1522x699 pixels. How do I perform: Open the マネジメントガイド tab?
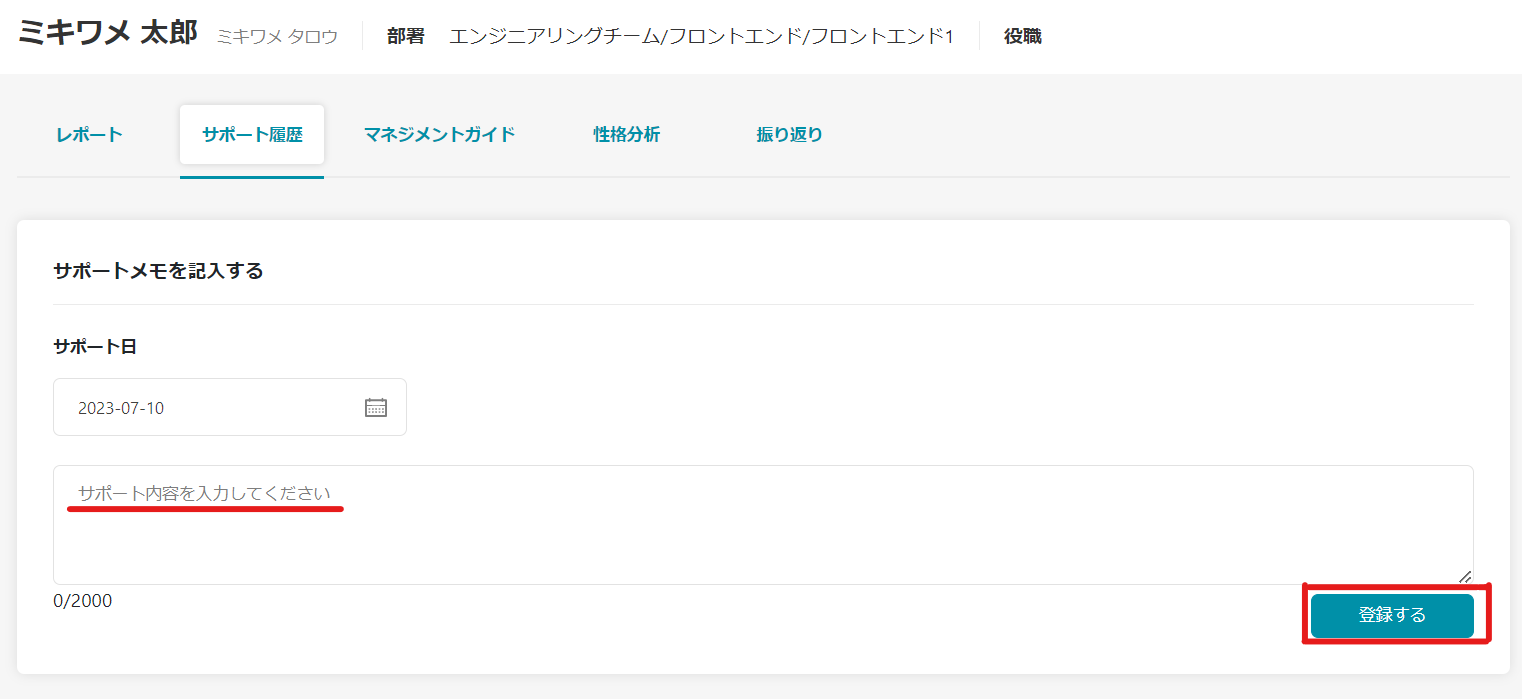click(439, 134)
